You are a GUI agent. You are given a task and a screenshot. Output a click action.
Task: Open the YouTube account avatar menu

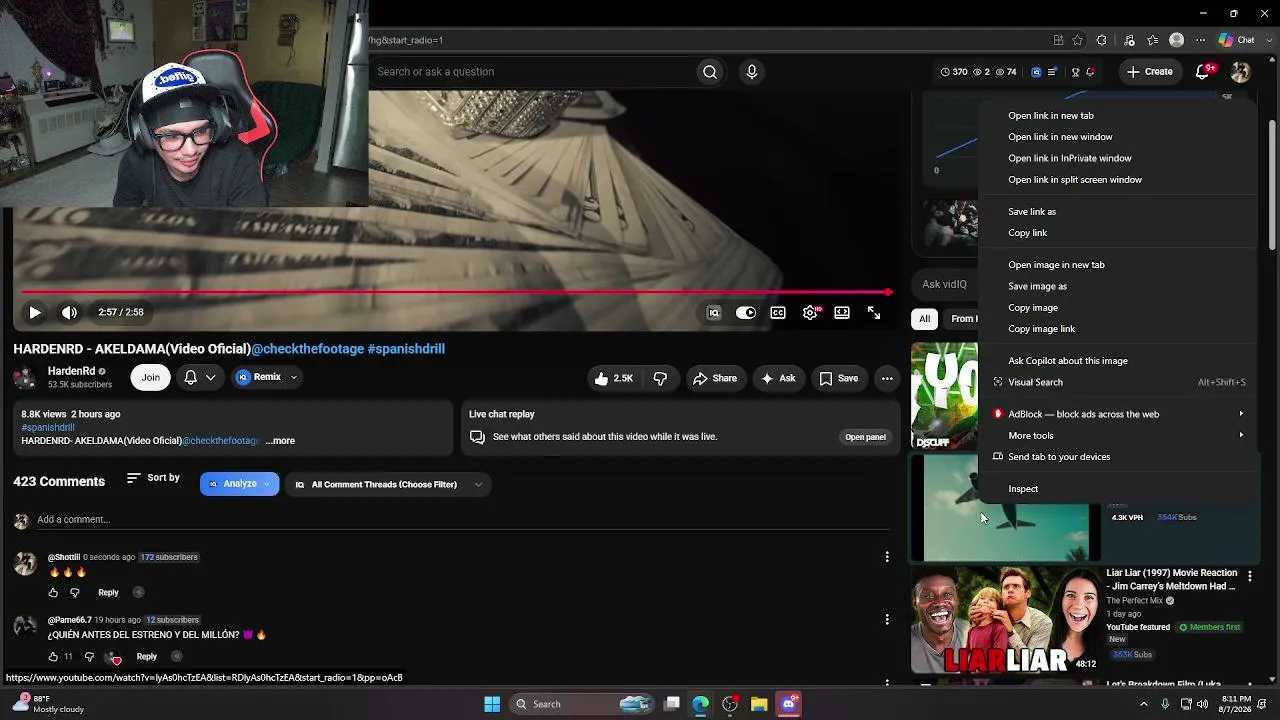coord(1241,72)
